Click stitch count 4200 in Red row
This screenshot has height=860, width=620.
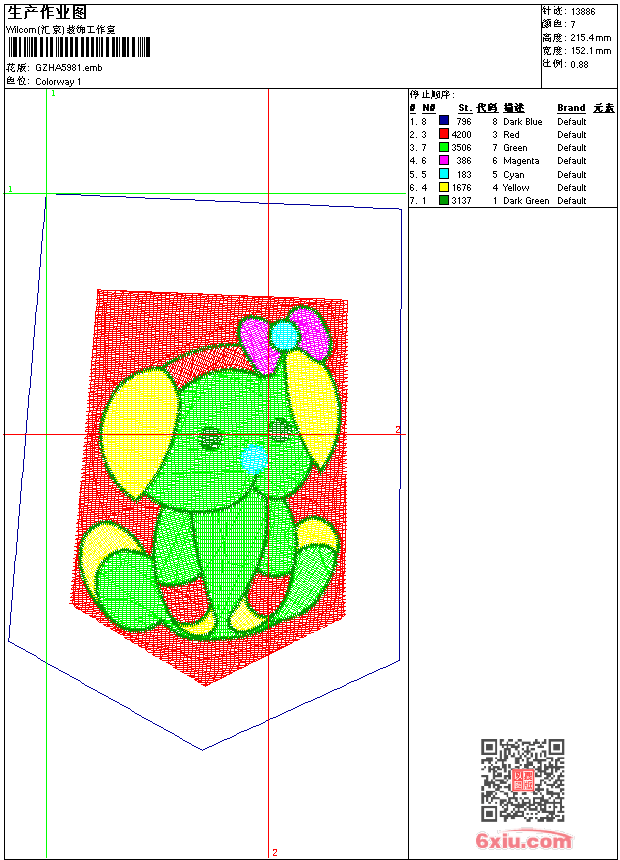click(x=461, y=135)
